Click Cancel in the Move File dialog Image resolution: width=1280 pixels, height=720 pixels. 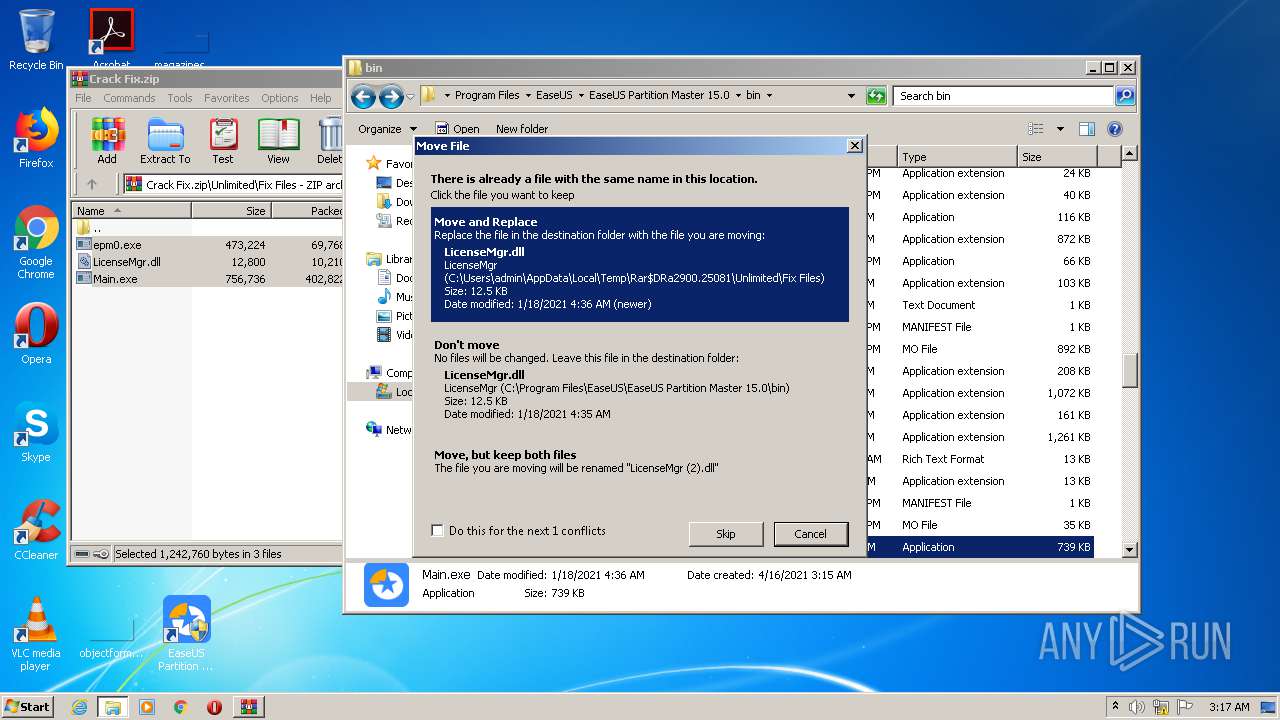[x=811, y=534]
